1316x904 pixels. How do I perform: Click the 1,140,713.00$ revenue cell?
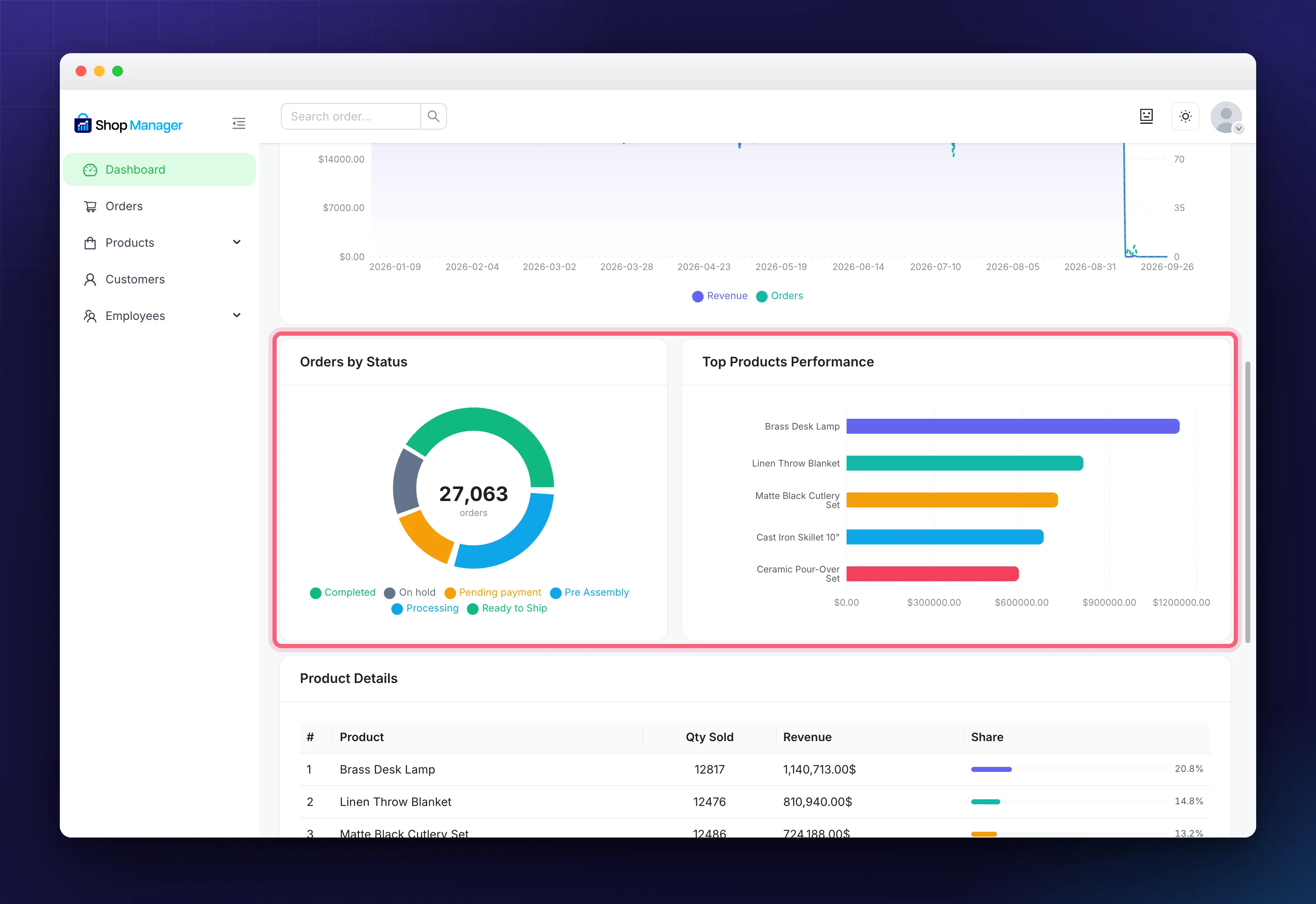click(820, 769)
